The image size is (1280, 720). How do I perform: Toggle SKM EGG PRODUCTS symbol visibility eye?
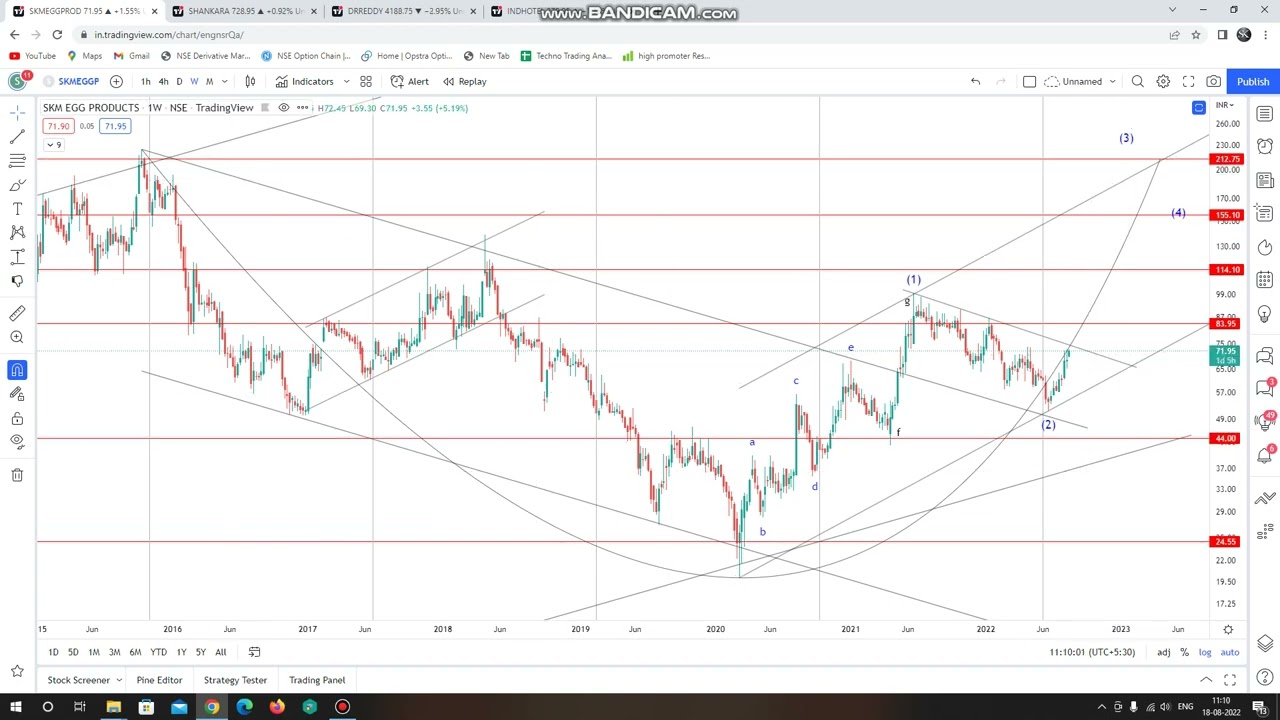[x=284, y=108]
